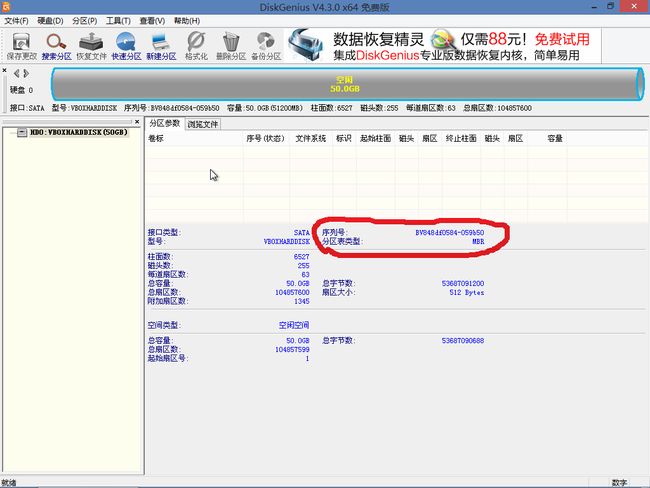Click the cylinder count value 6527
The height and width of the screenshot is (488, 650).
(301, 257)
